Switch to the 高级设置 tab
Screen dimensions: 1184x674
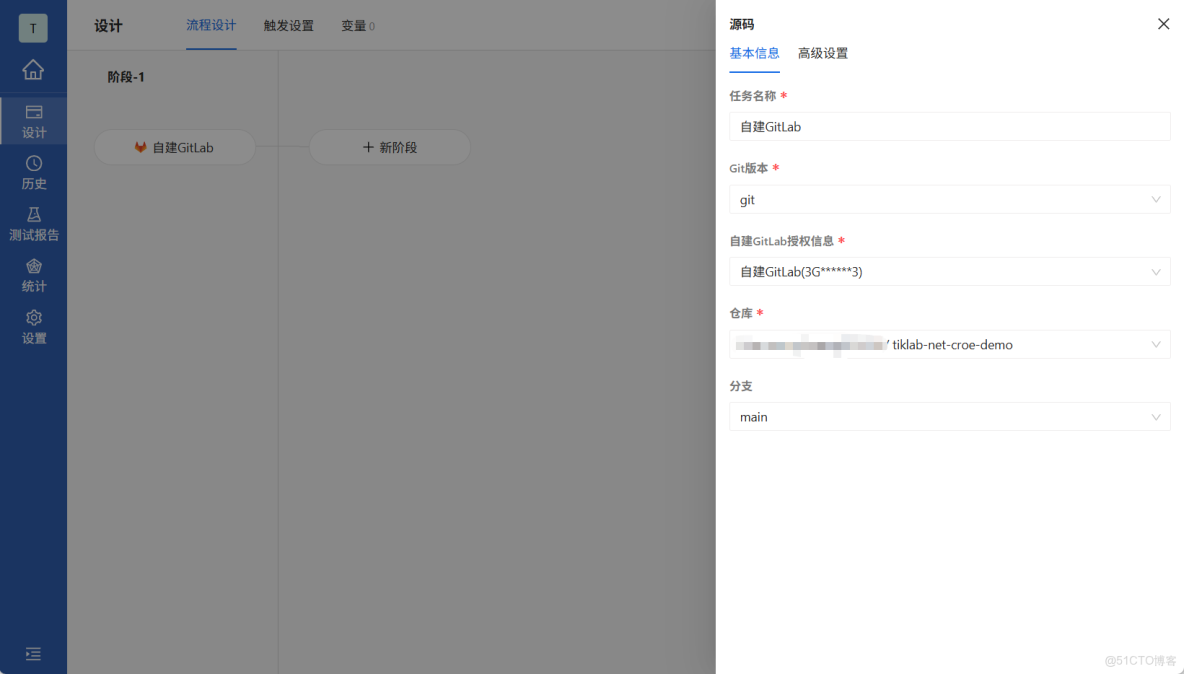click(x=823, y=53)
